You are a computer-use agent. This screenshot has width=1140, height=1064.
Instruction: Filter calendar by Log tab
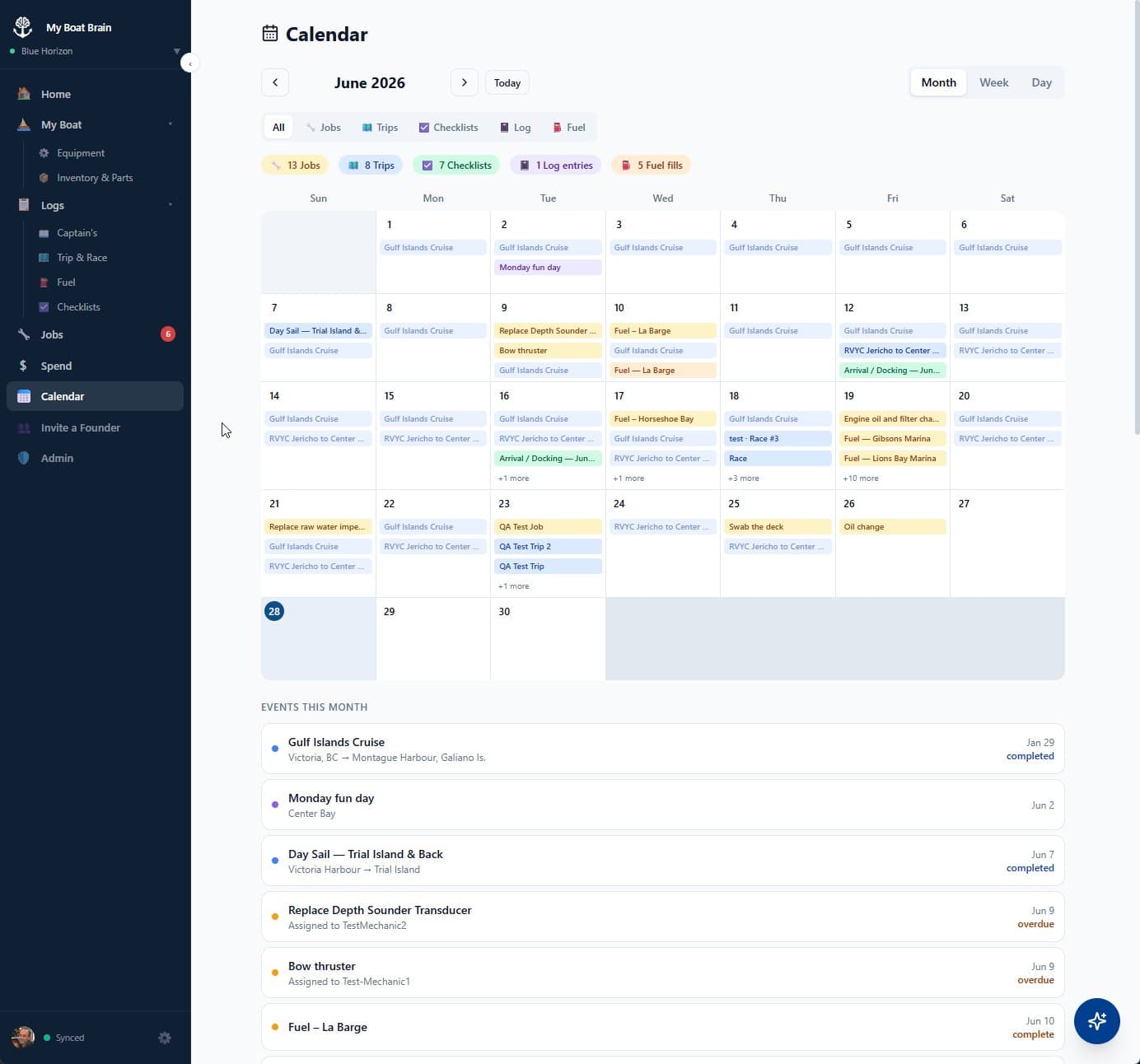point(515,128)
